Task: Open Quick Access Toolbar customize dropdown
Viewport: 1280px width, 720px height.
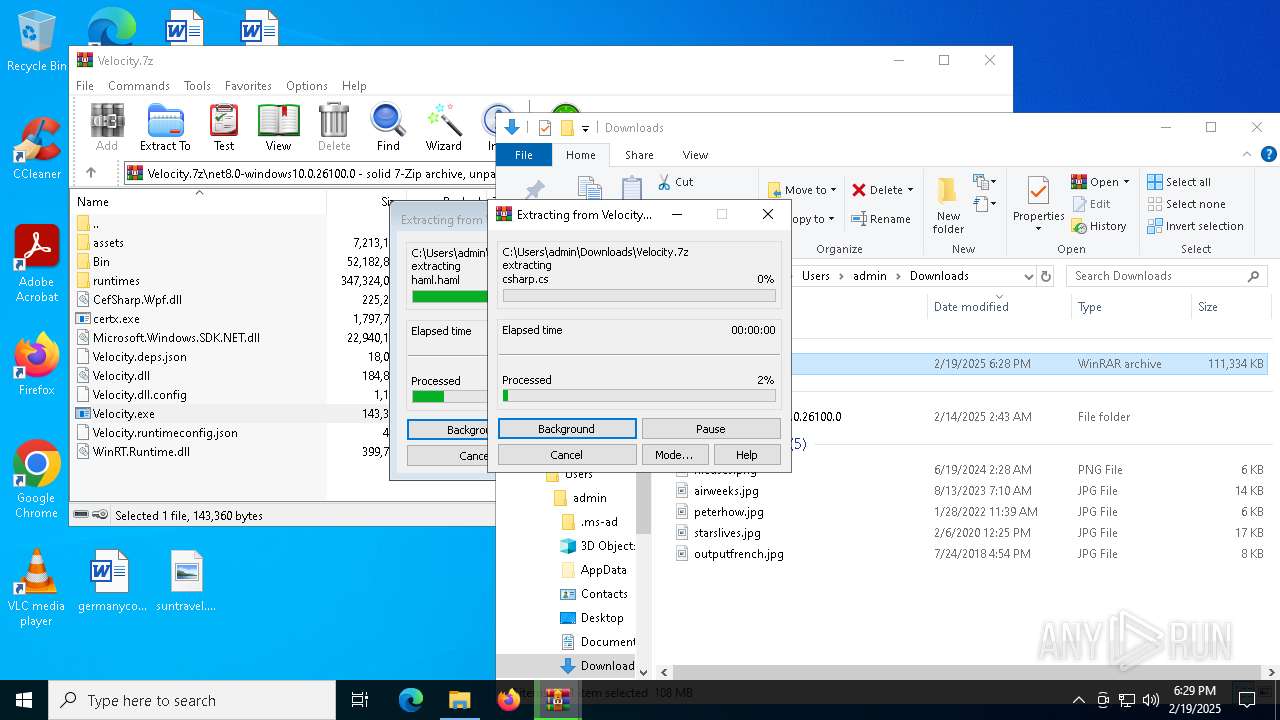Action: [586, 128]
